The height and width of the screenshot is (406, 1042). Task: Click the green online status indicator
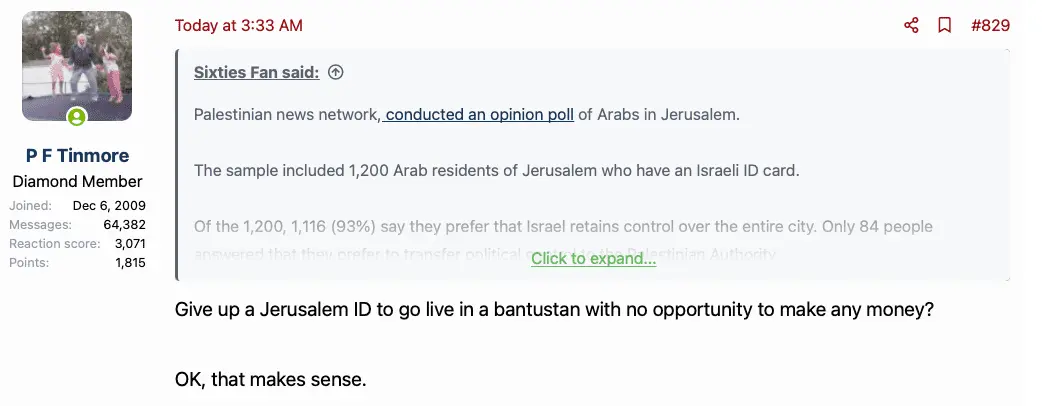coord(77,118)
